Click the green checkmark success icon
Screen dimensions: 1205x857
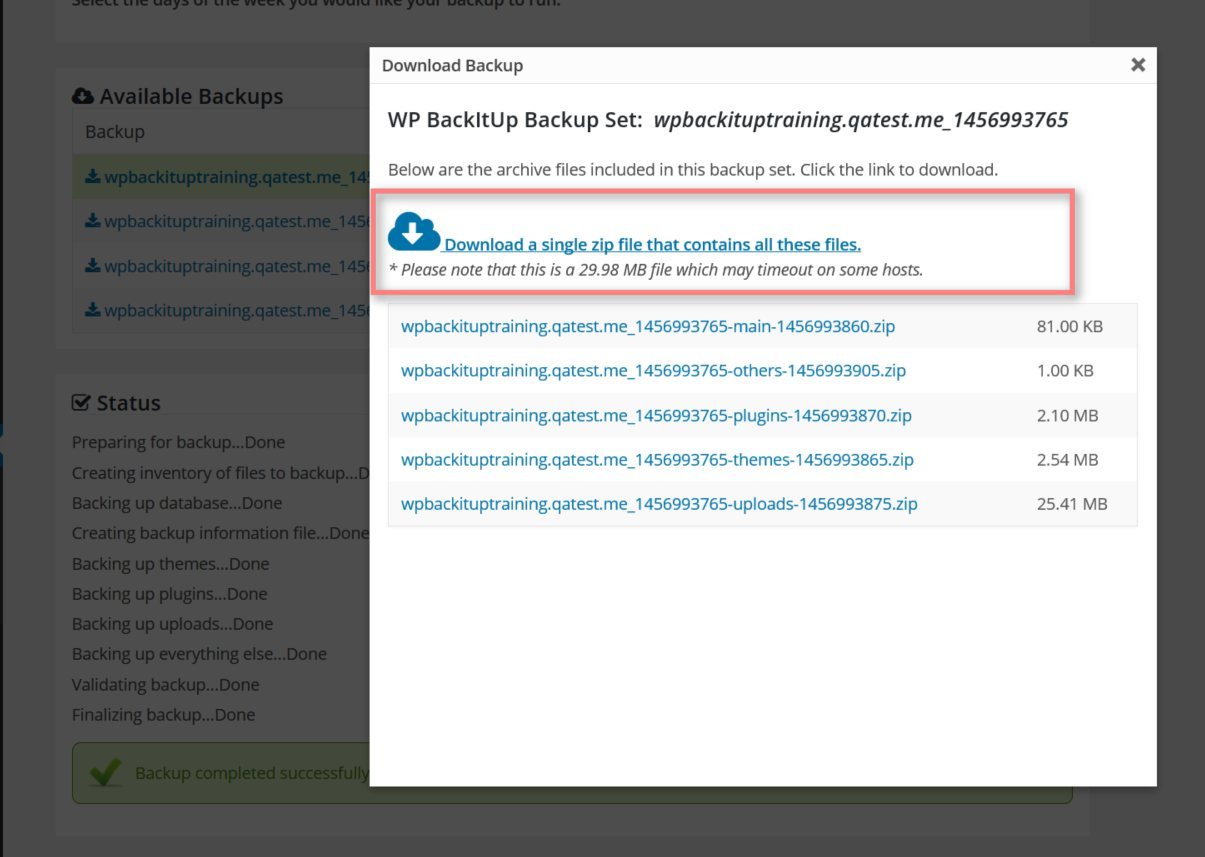[x=106, y=772]
